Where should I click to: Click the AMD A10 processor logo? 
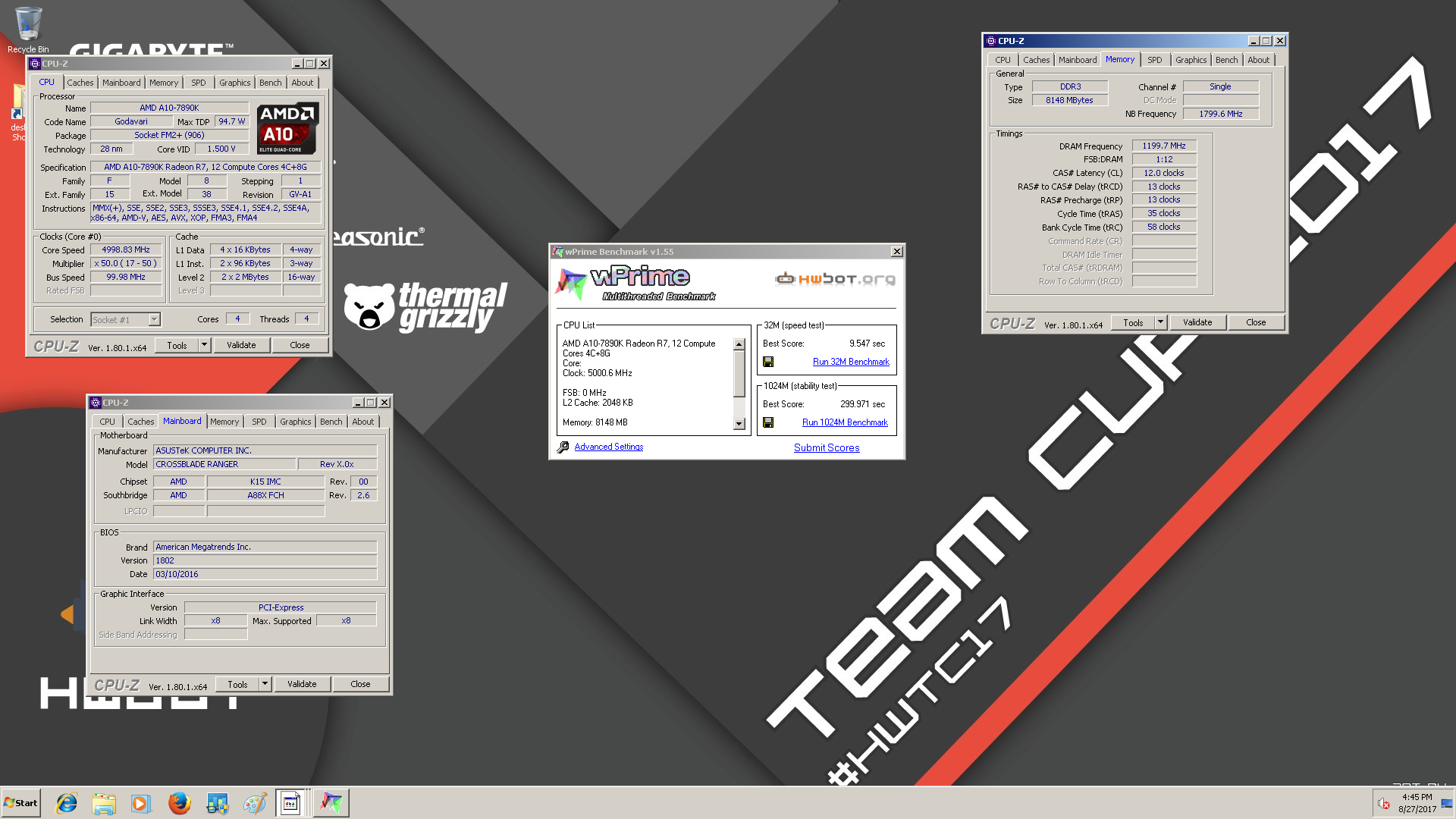click(288, 129)
